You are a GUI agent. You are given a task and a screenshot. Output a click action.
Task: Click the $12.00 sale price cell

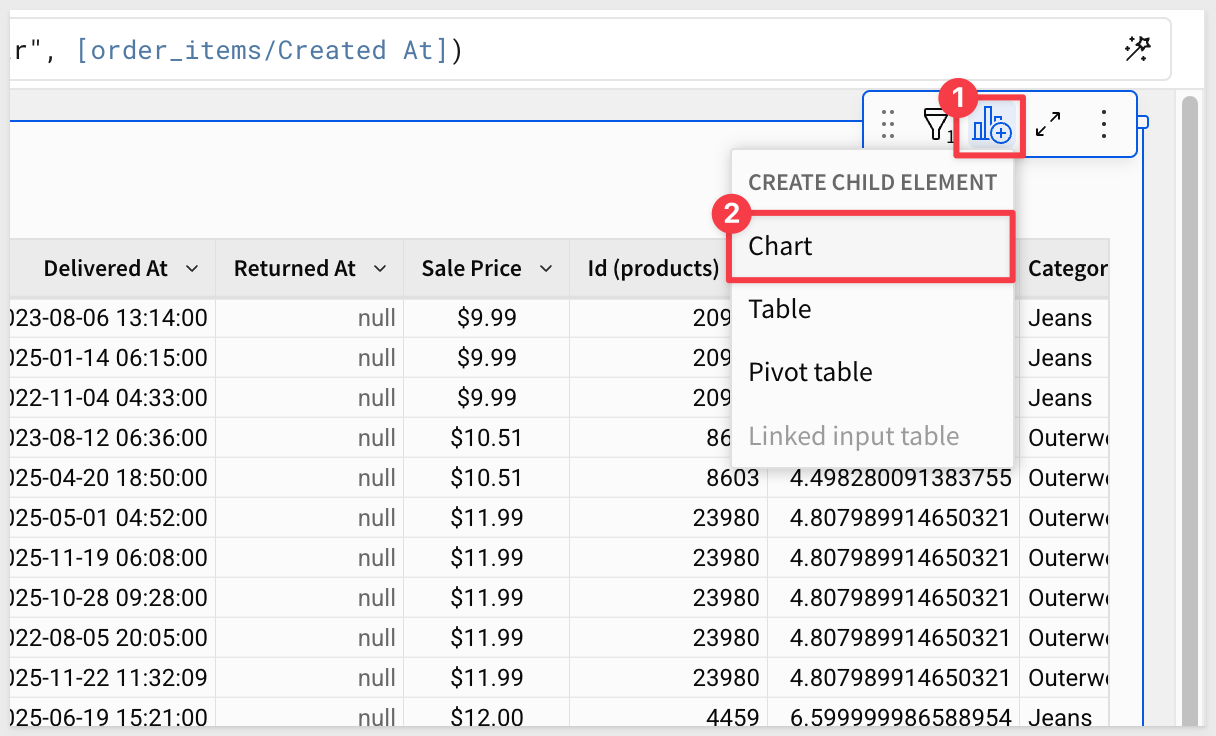click(x=486, y=717)
